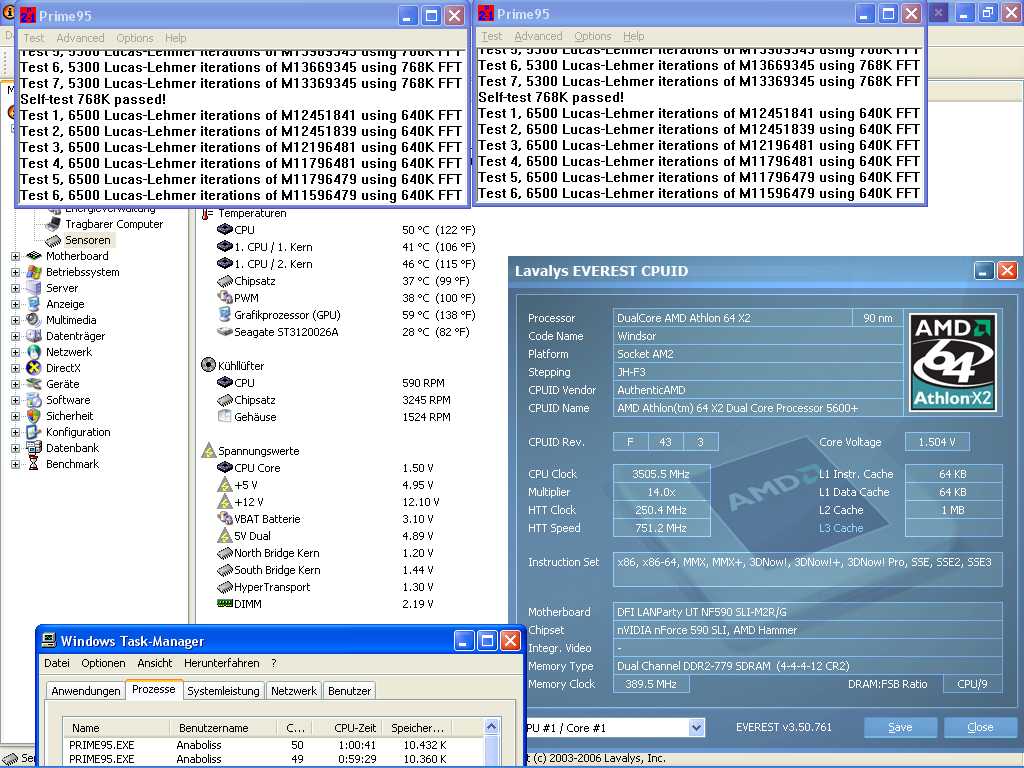Viewport: 1024px width, 768px height.
Task: Click the Seagate ST3120026A drive icon
Action: click(x=225, y=332)
